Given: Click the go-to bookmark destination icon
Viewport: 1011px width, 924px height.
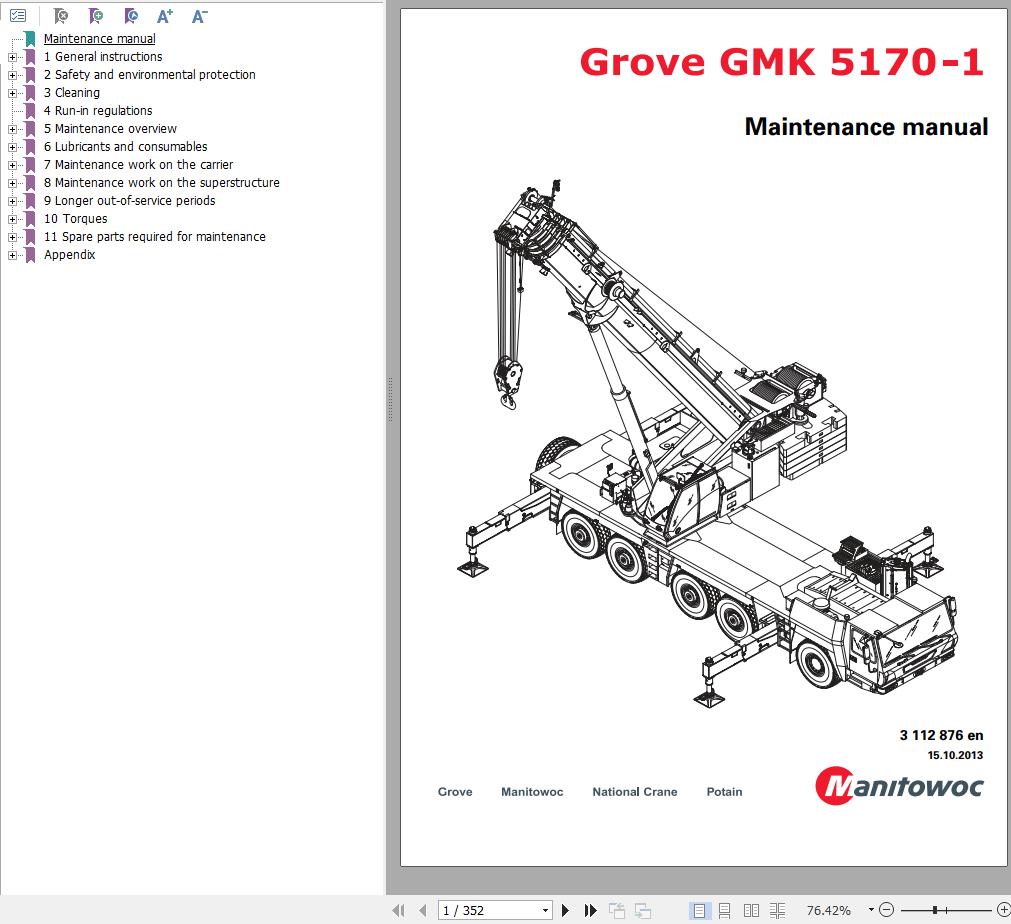Looking at the screenshot, I should tap(131, 15).
